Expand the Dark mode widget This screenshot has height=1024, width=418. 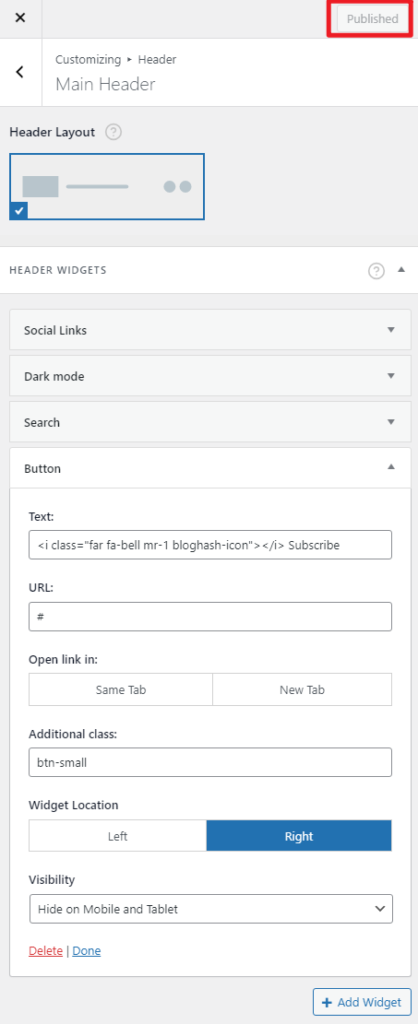click(x=210, y=376)
